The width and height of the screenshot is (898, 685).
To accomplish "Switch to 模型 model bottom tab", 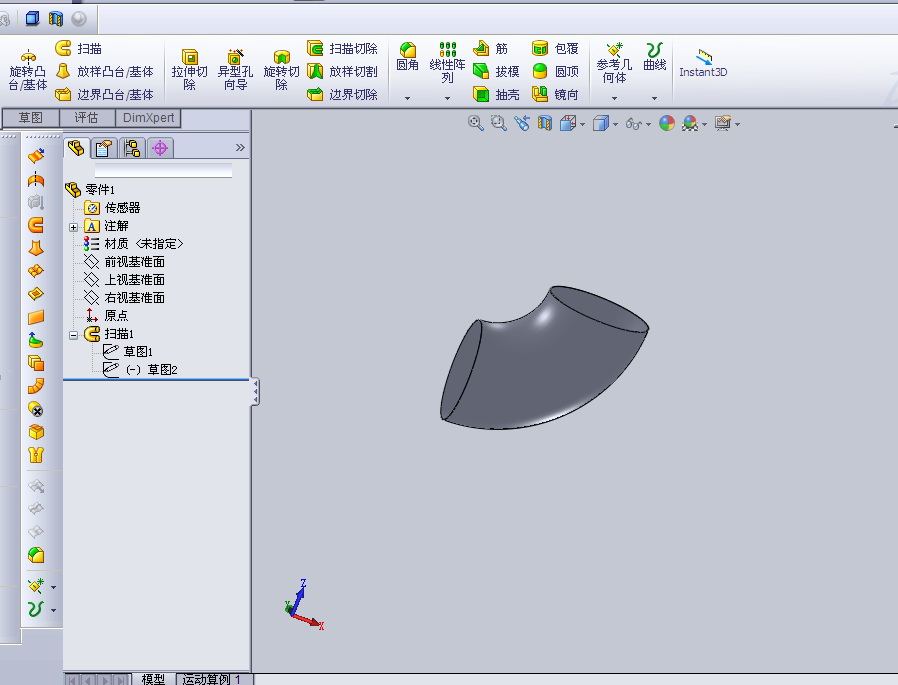I will 153,679.
